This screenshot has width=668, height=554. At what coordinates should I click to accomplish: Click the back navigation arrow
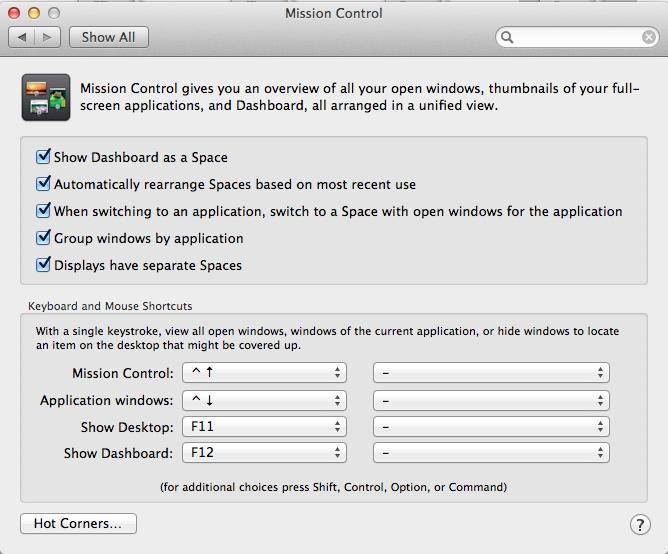pyautogui.click(x=22, y=38)
